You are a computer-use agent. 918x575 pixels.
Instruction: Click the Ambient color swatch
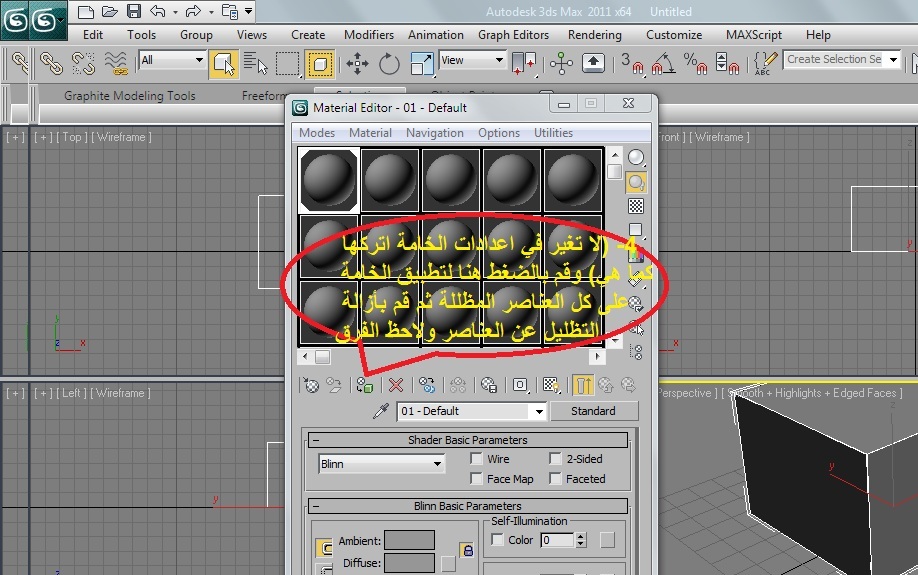coord(409,540)
